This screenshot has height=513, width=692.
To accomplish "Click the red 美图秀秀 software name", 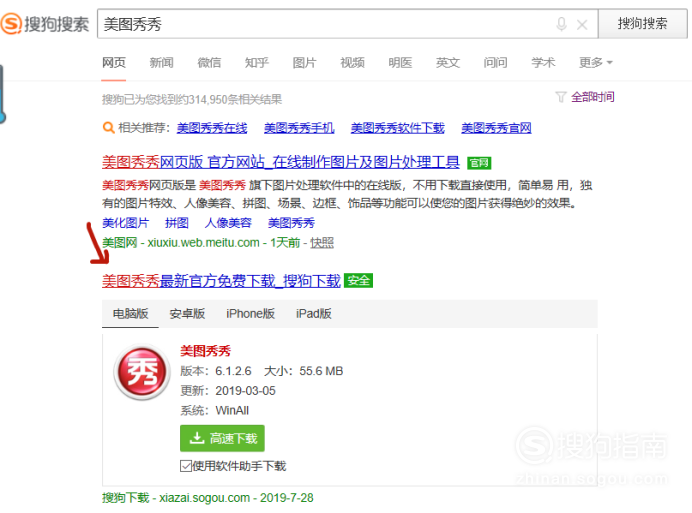I will (206, 351).
